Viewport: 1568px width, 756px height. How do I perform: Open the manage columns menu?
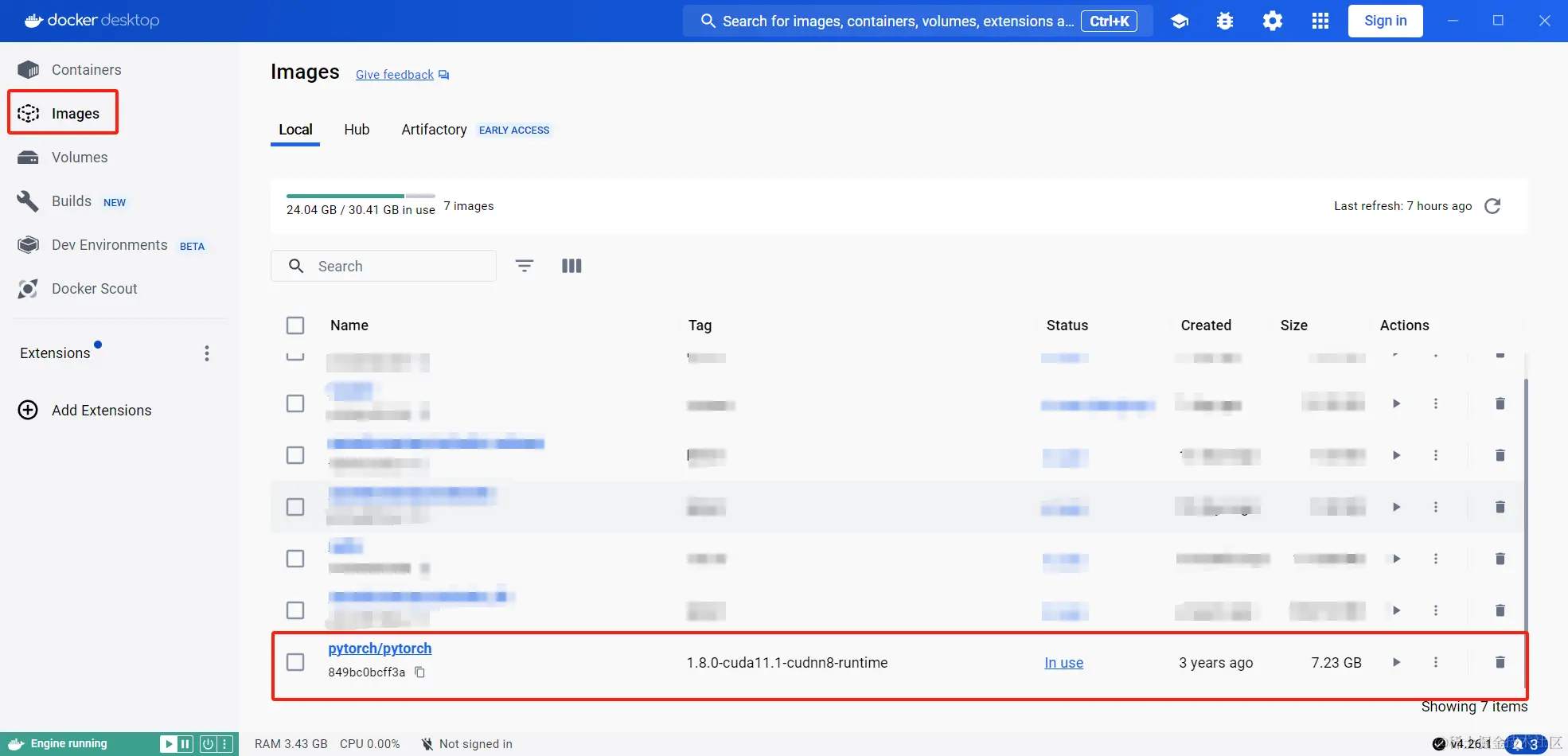(571, 266)
